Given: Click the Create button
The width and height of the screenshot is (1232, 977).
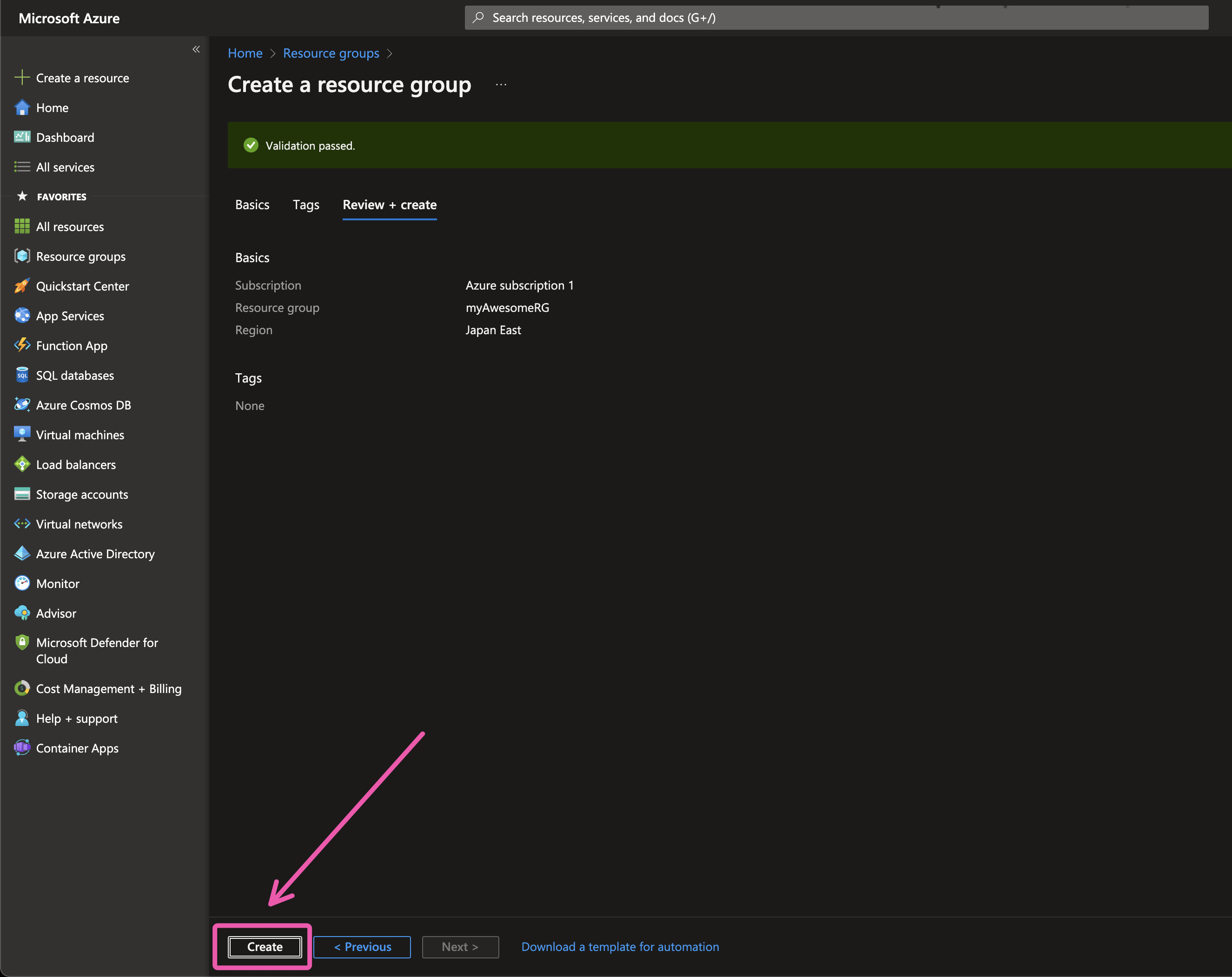Looking at the screenshot, I should point(265,947).
